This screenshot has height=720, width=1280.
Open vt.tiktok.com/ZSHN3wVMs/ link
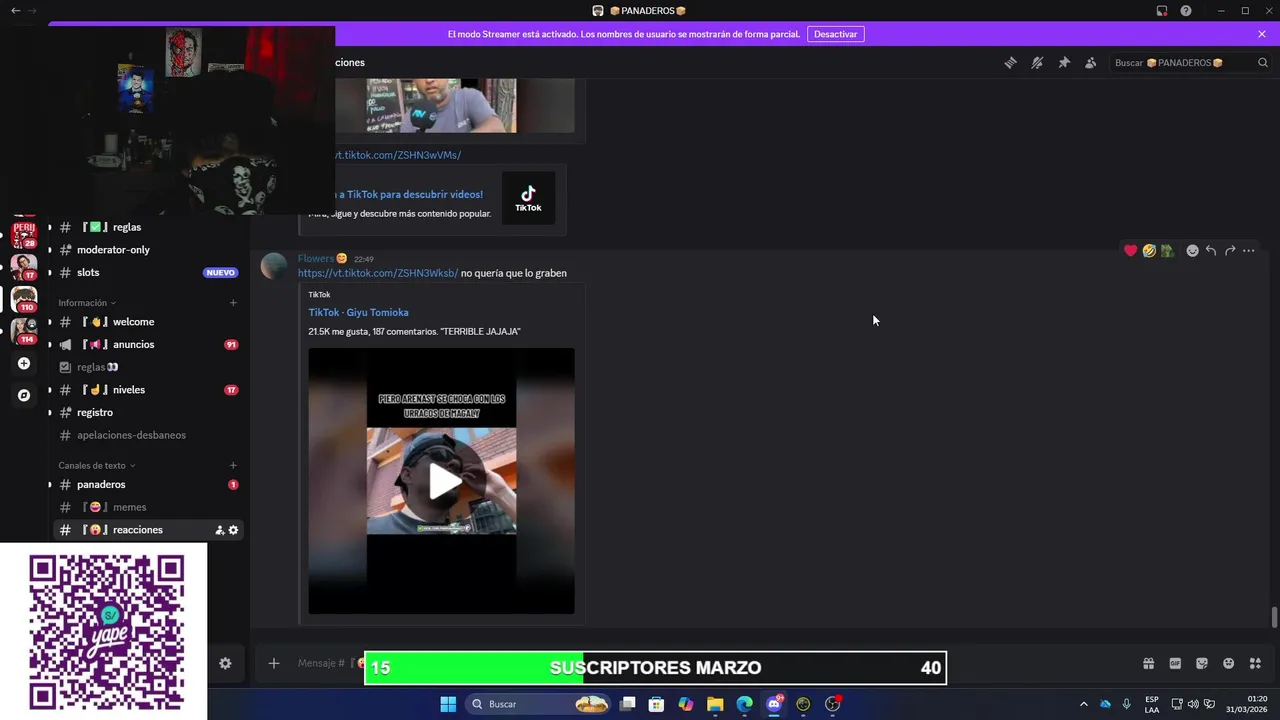click(x=398, y=155)
